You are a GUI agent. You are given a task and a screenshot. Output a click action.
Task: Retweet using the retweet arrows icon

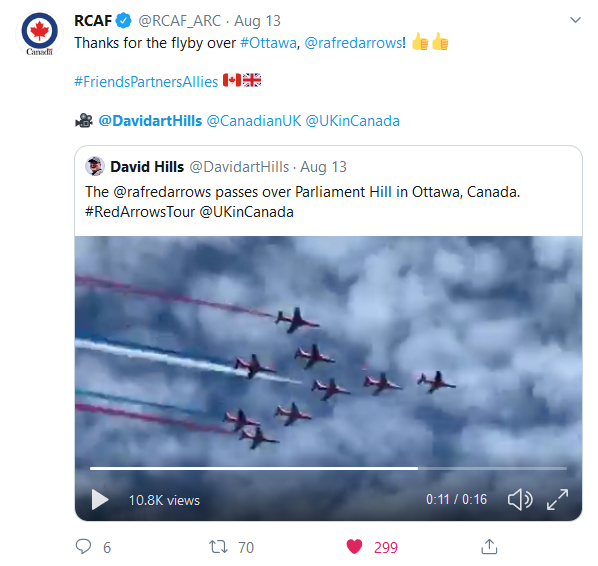(x=218, y=547)
